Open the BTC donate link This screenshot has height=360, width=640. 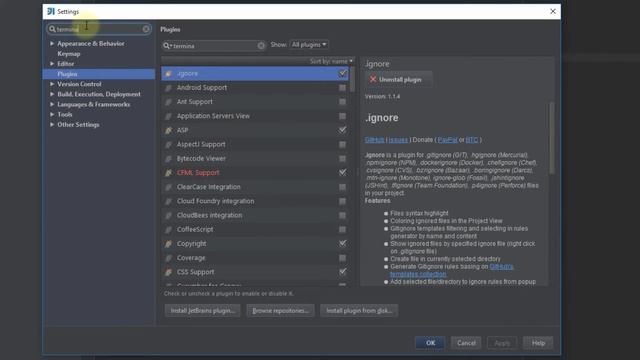click(471, 140)
